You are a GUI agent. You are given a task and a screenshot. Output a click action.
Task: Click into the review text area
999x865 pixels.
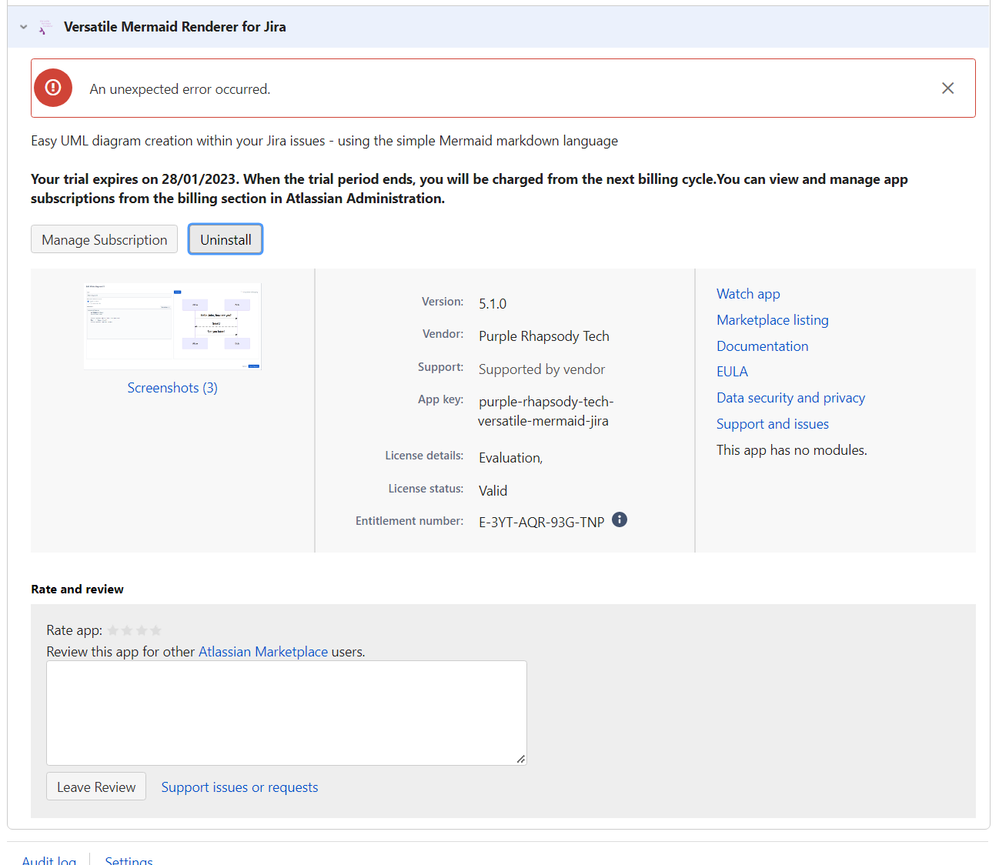click(x=287, y=713)
